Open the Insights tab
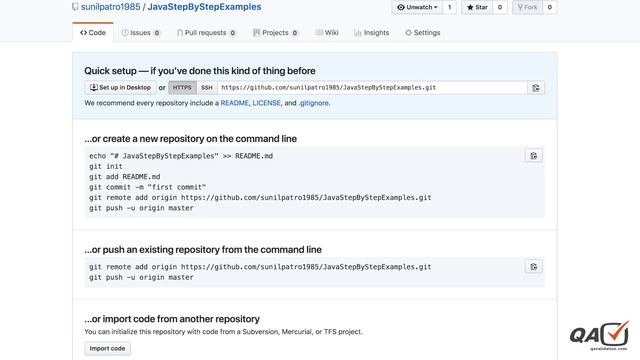The width and height of the screenshot is (640, 360). [371, 33]
